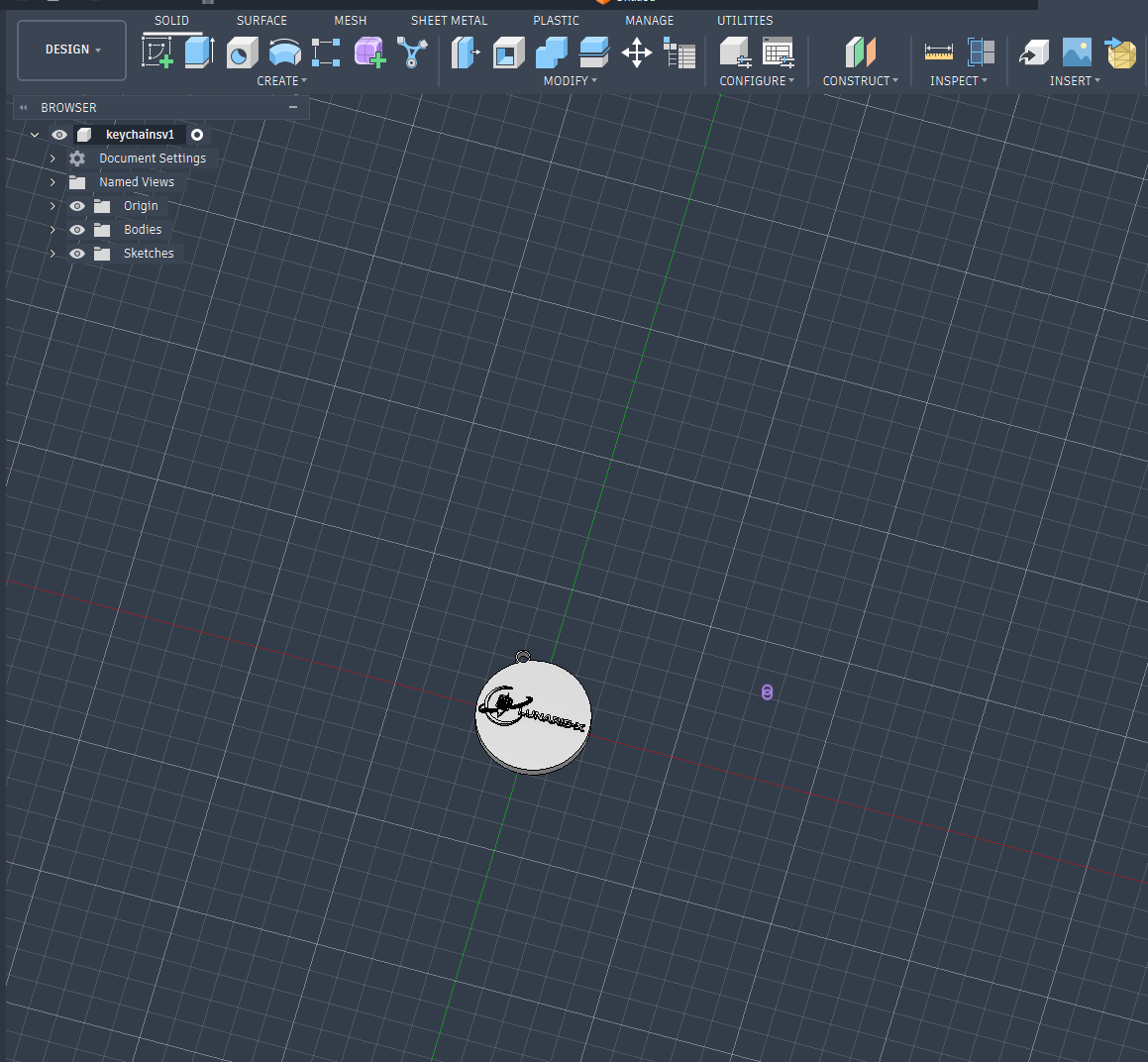The height and width of the screenshot is (1062, 1148).
Task: Open the MODIFY dropdown menu
Action: [571, 80]
